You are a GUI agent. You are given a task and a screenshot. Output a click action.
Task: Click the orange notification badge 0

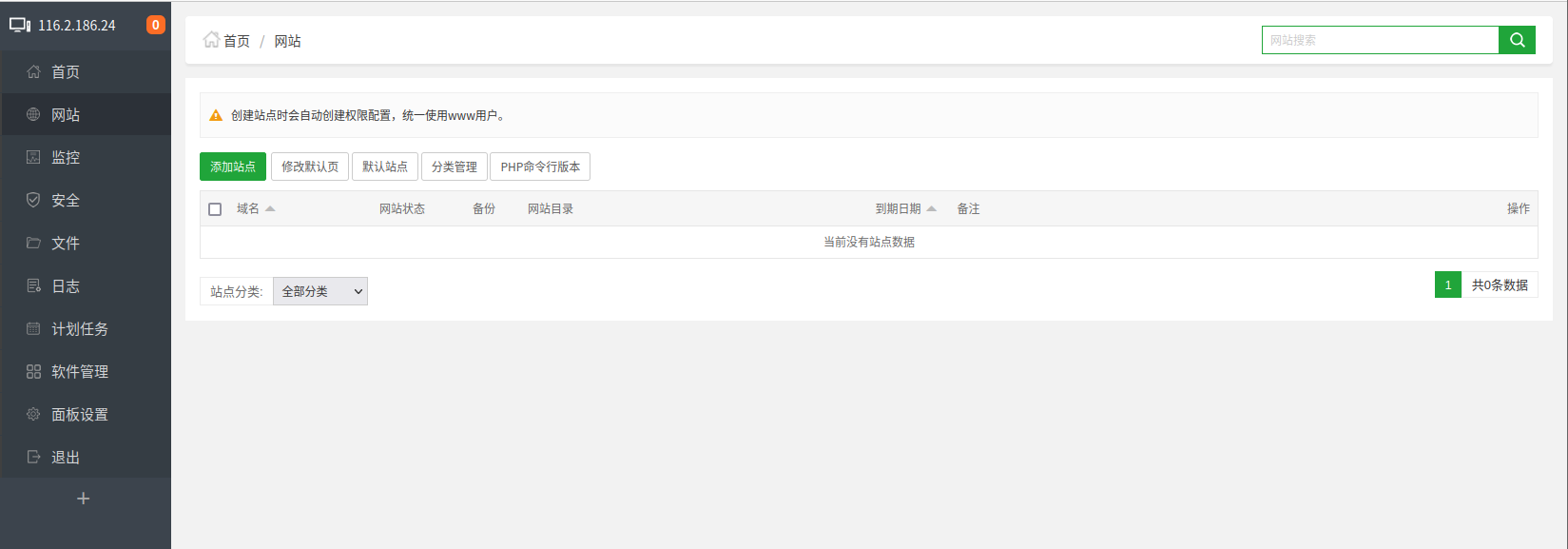tap(155, 25)
